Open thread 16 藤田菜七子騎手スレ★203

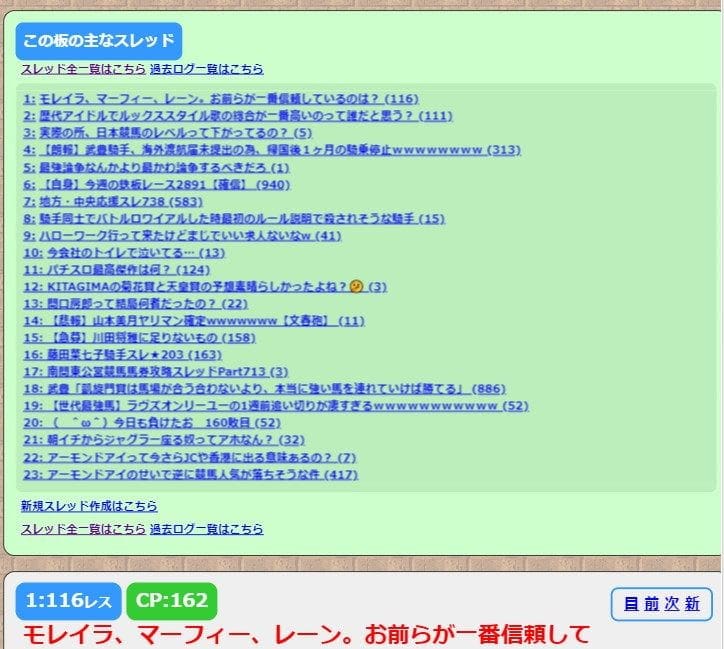point(122,355)
